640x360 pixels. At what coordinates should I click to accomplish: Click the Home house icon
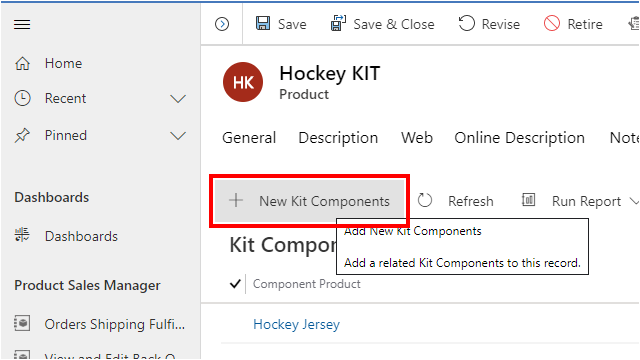point(22,63)
